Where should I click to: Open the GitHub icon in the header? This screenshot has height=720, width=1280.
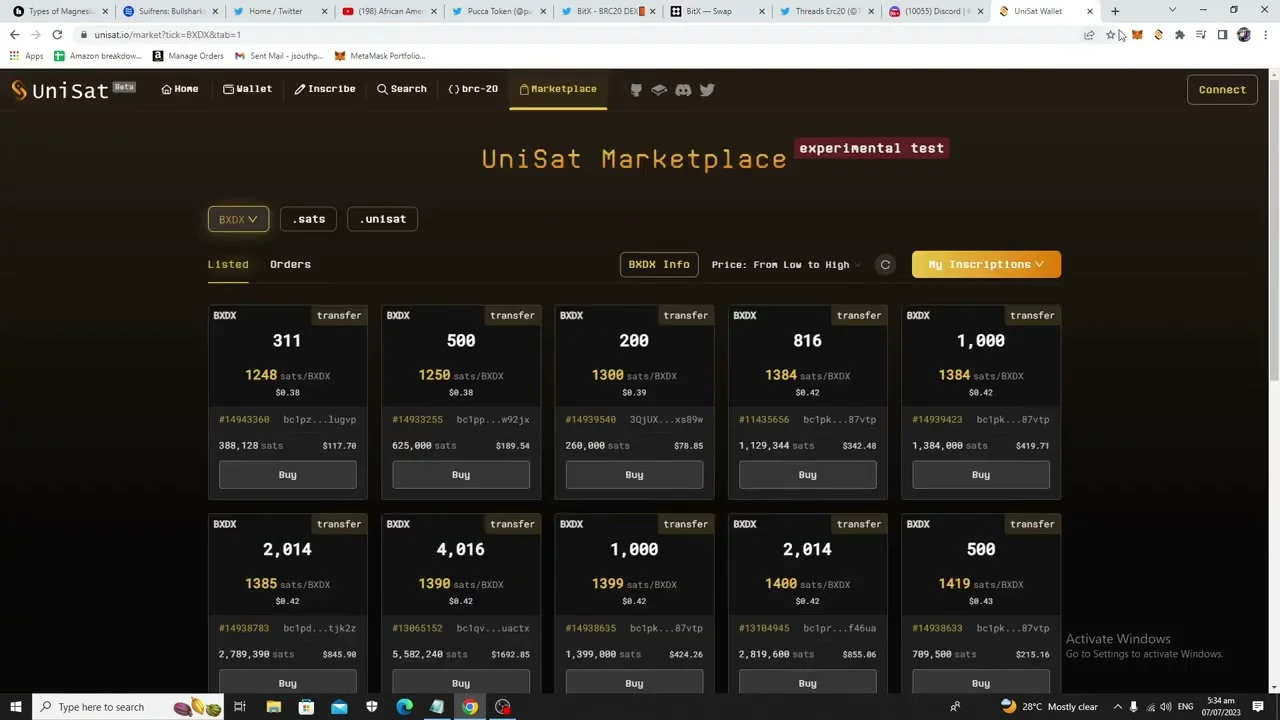click(x=636, y=90)
